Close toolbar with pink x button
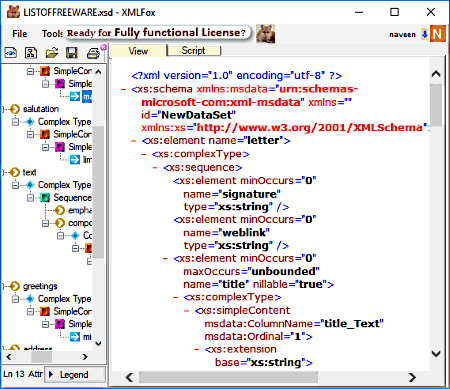The width and height of the screenshot is (450, 389). 103,47
